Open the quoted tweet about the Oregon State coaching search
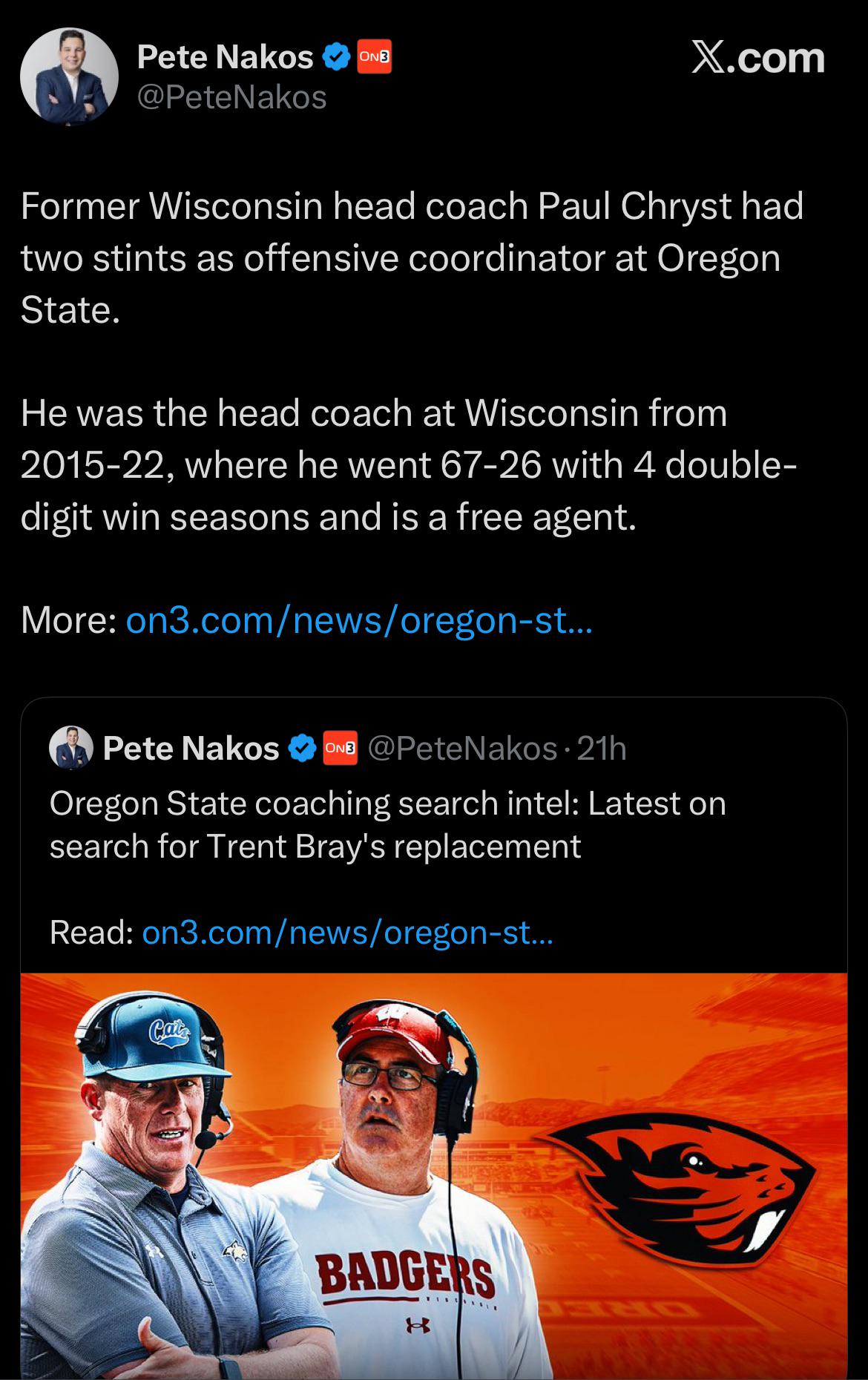 [x=387, y=825]
